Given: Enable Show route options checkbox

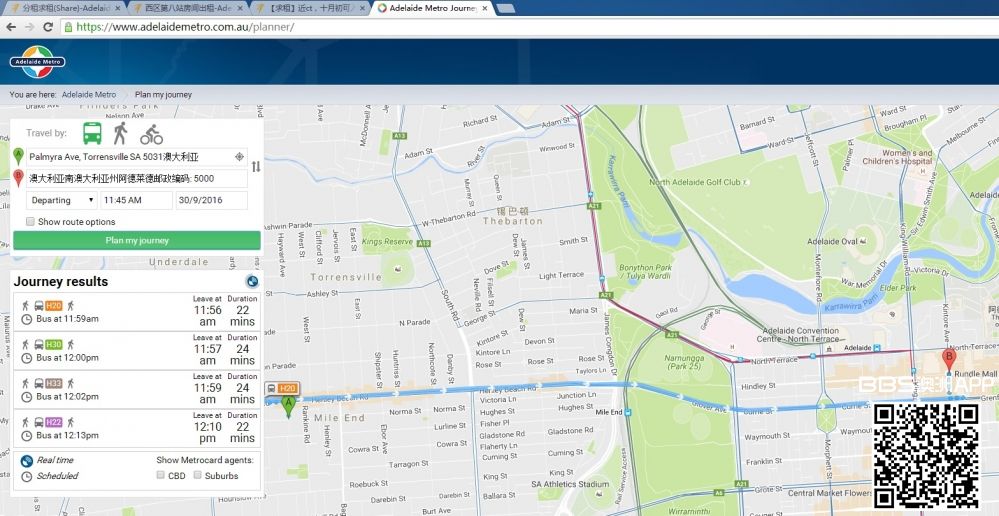Looking at the screenshot, I should click(30, 222).
